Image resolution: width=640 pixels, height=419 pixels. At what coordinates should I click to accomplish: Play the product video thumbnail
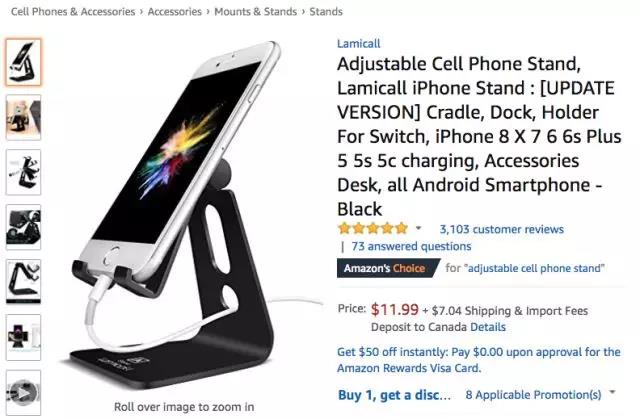click(x=23, y=393)
